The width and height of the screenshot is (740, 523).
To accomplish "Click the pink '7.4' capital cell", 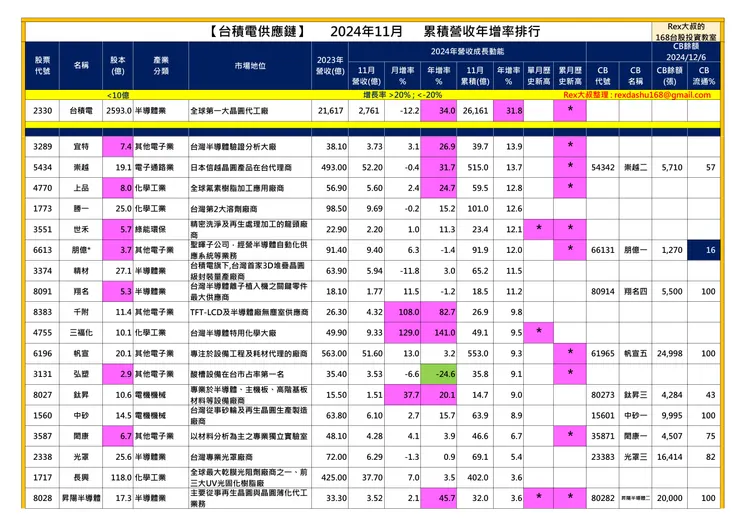I will click(x=118, y=146).
